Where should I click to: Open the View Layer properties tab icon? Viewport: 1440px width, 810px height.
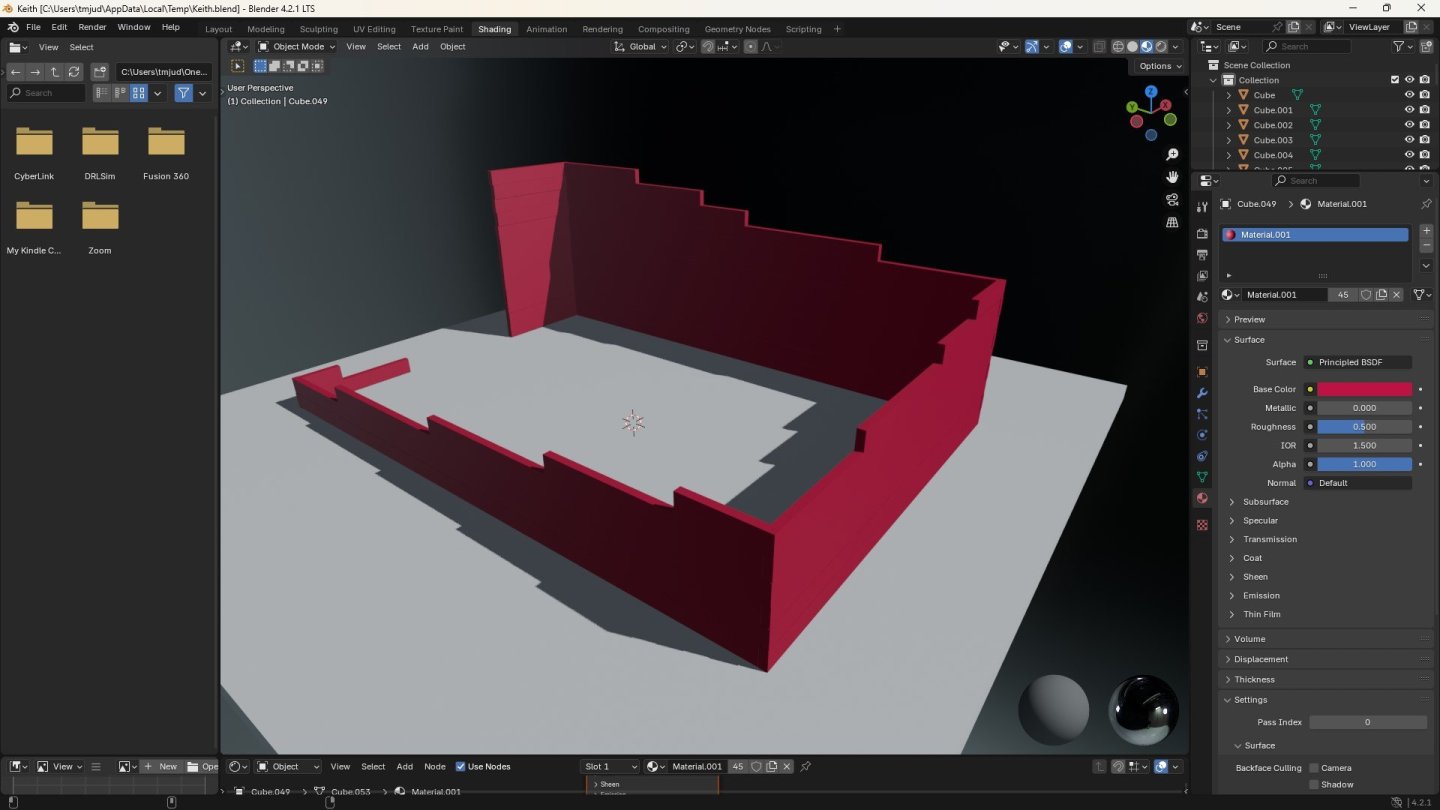(1202, 276)
